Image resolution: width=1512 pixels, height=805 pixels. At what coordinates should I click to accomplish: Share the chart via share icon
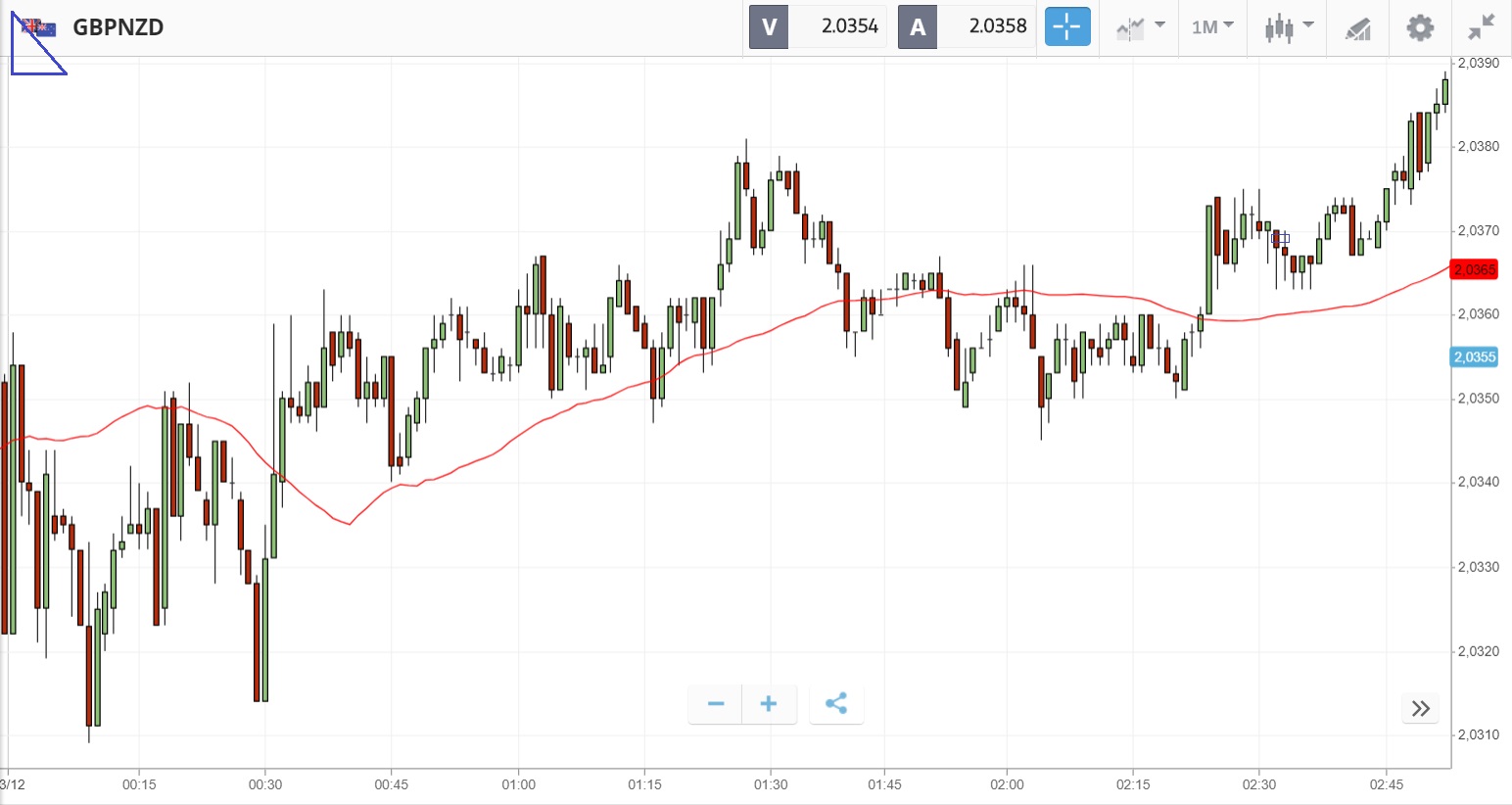coord(836,704)
